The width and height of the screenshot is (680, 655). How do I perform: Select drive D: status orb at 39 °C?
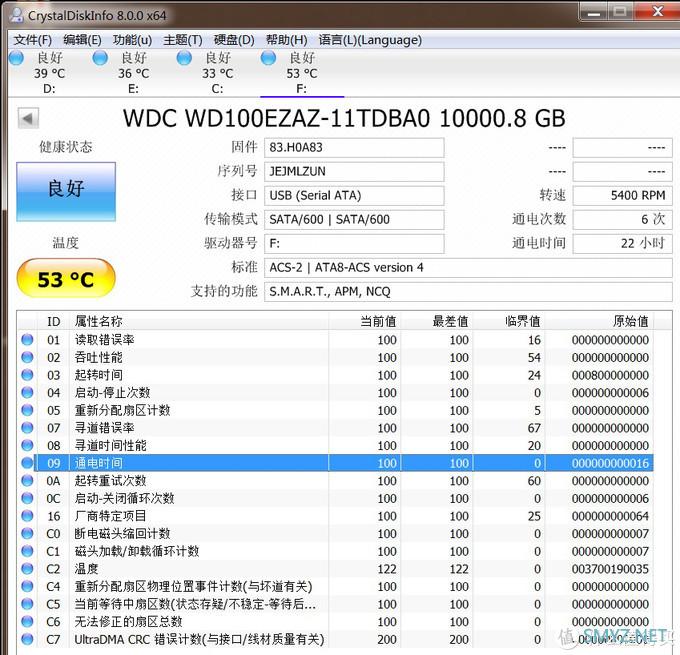(x=16, y=58)
